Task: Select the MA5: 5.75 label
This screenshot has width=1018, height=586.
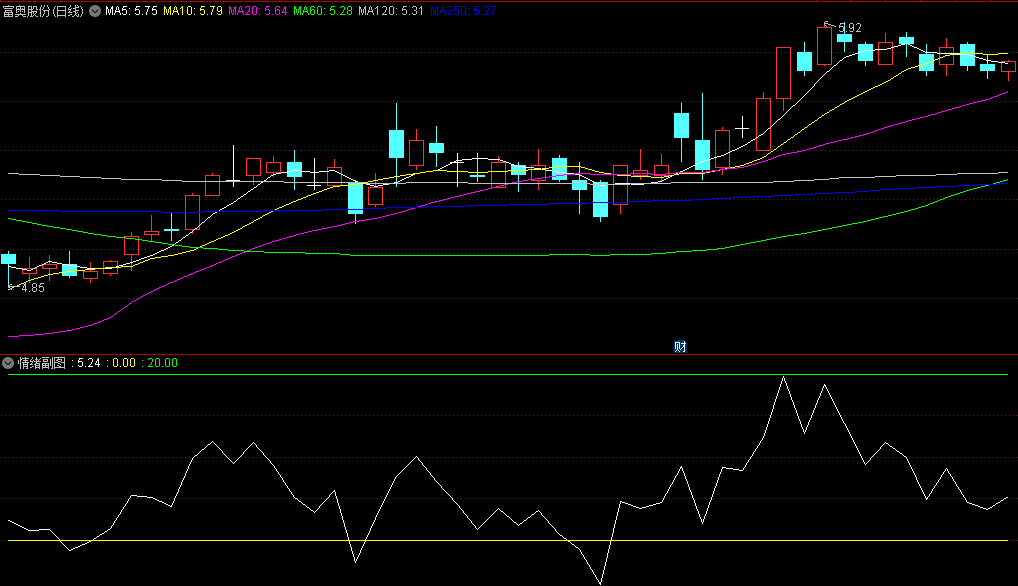Action: pyautogui.click(x=131, y=11)
